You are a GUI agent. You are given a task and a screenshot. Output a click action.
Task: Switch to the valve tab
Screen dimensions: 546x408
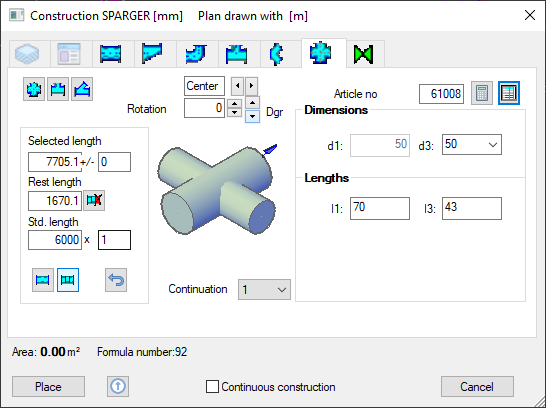(x=363, y=54)
